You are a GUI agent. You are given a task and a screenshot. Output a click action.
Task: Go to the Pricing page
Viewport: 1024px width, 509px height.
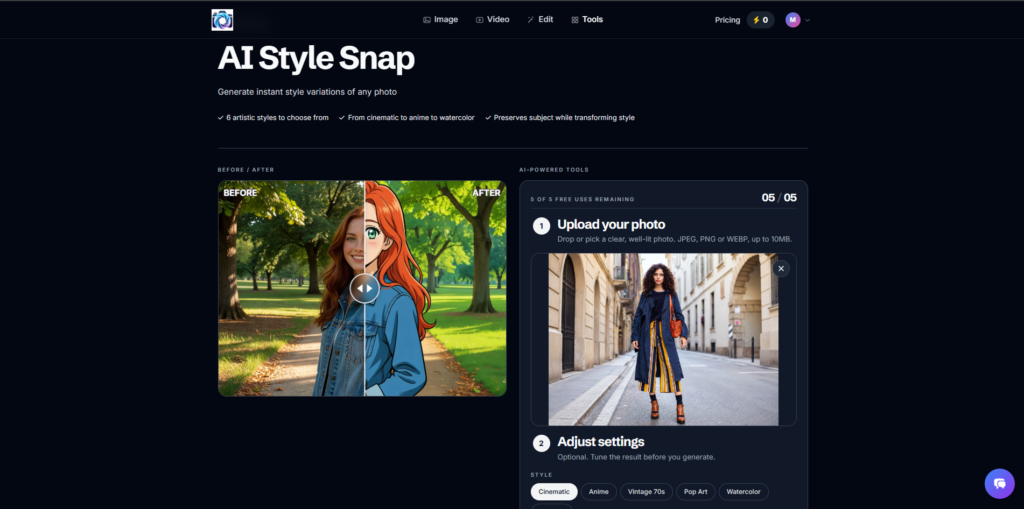(x=727, y=20)
